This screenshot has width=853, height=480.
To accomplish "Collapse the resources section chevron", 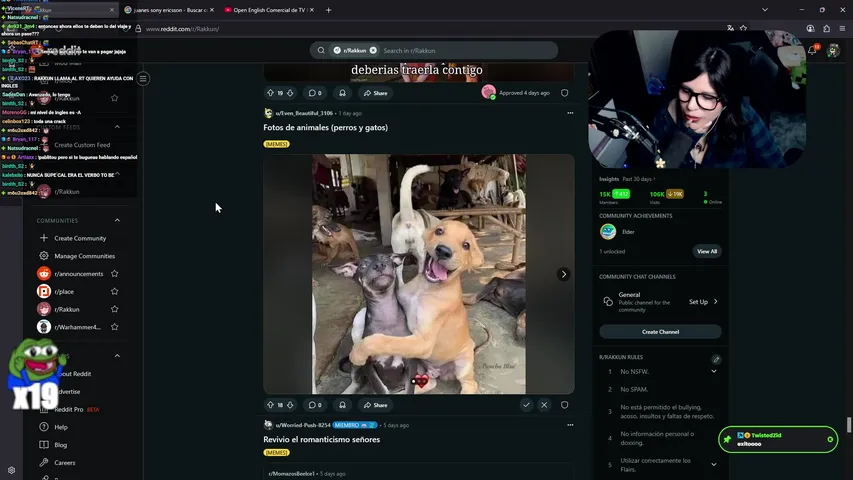I will (x=118, y=356).
